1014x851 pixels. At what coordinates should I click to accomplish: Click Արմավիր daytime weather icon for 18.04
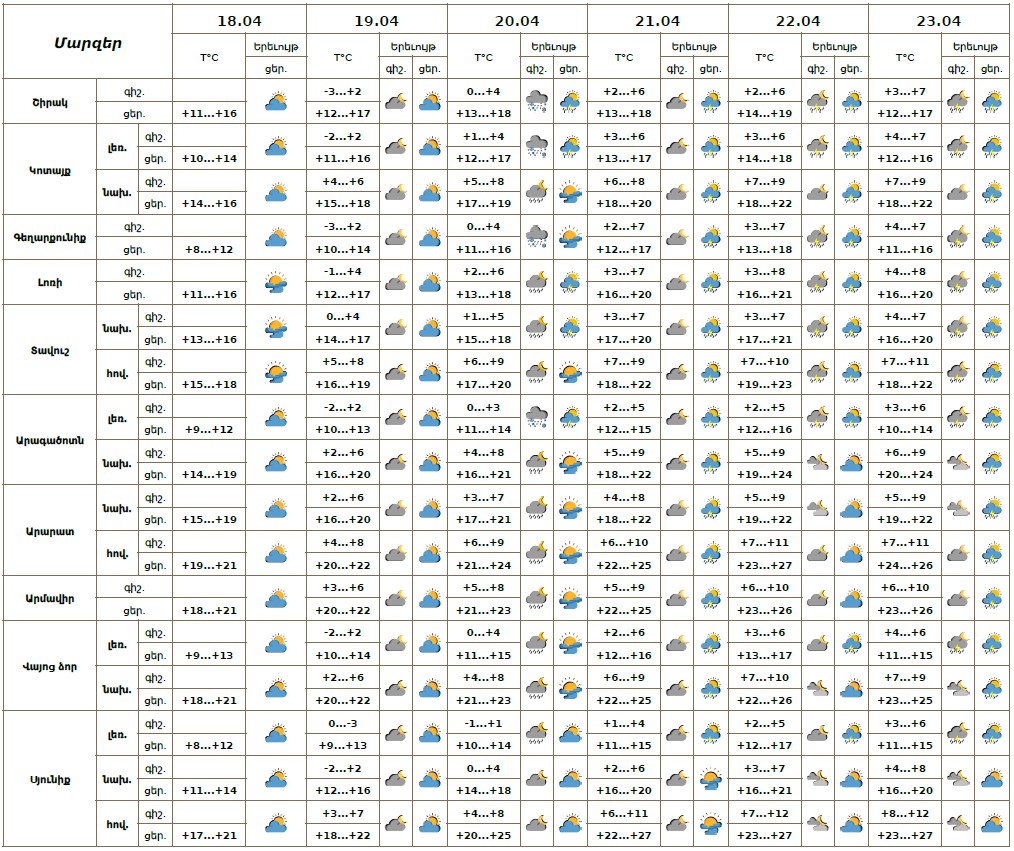[x=276, y=599]
